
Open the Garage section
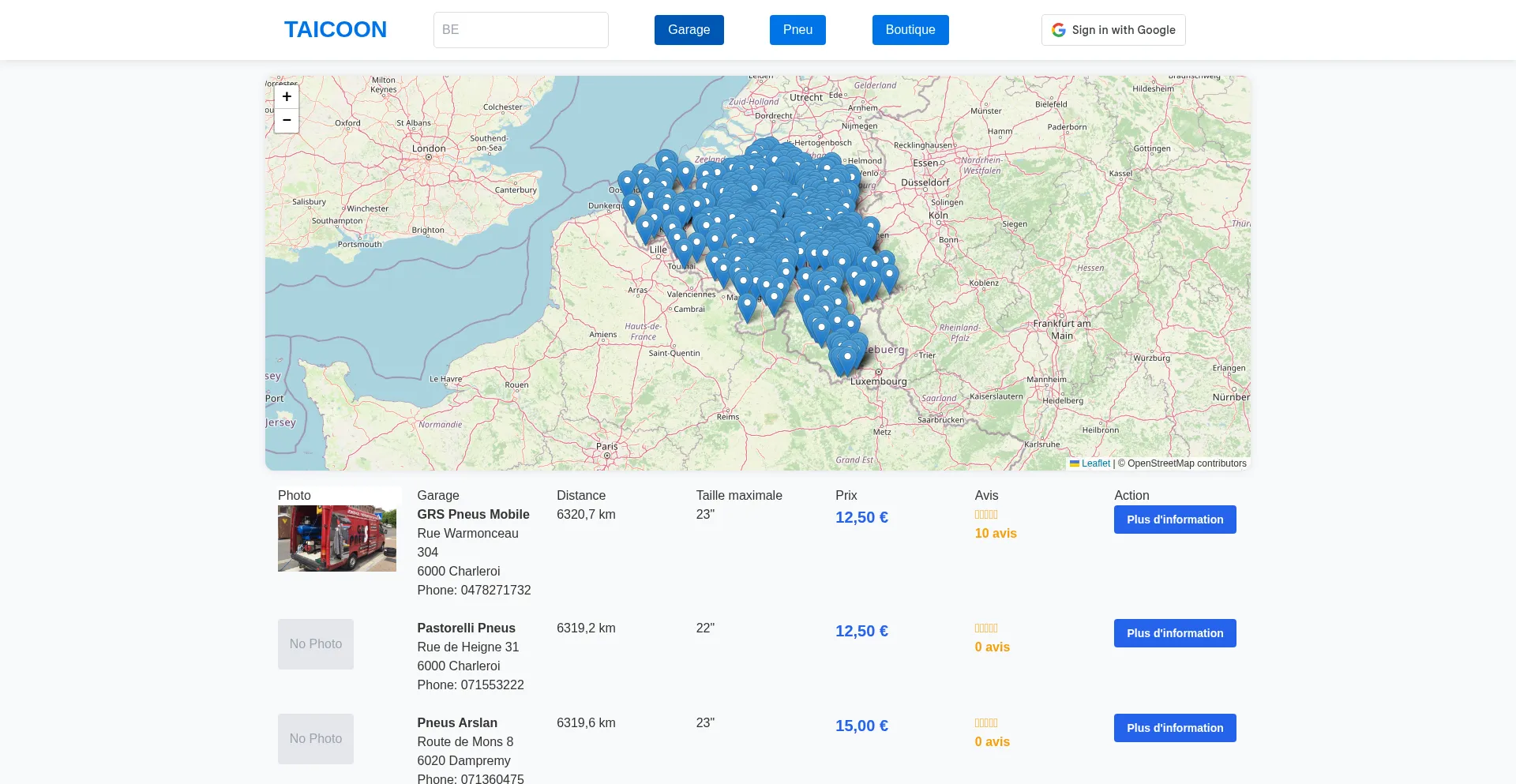(689, 30)
